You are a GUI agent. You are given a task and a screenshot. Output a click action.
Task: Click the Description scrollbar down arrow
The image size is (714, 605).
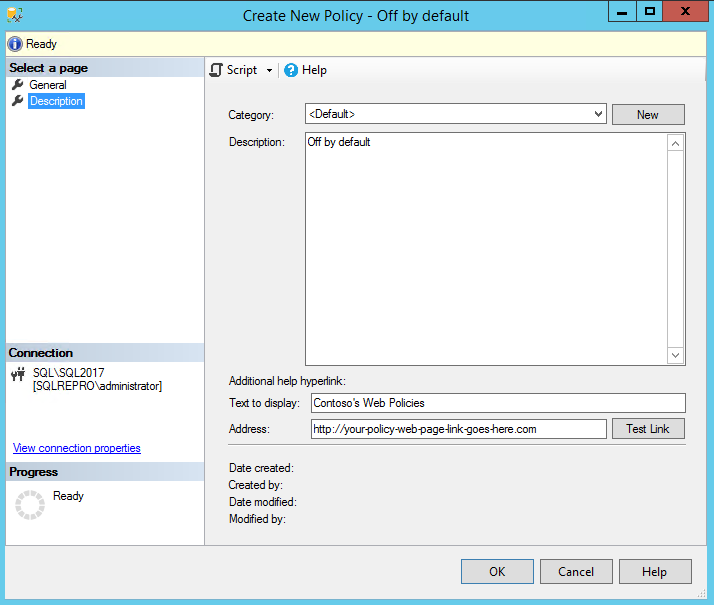coord(675,355)
